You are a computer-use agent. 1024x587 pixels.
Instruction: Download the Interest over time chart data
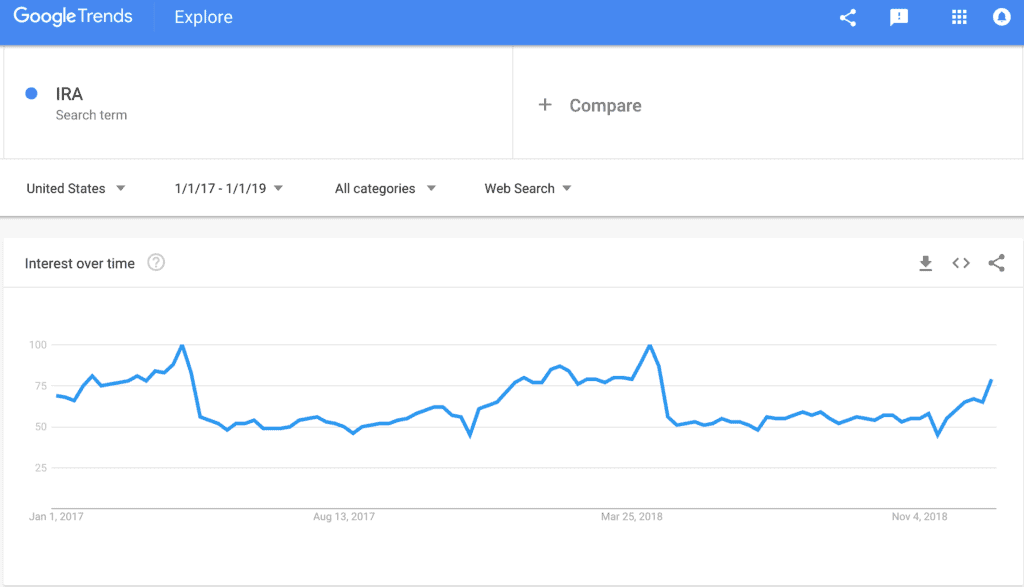tap(925, 263)
